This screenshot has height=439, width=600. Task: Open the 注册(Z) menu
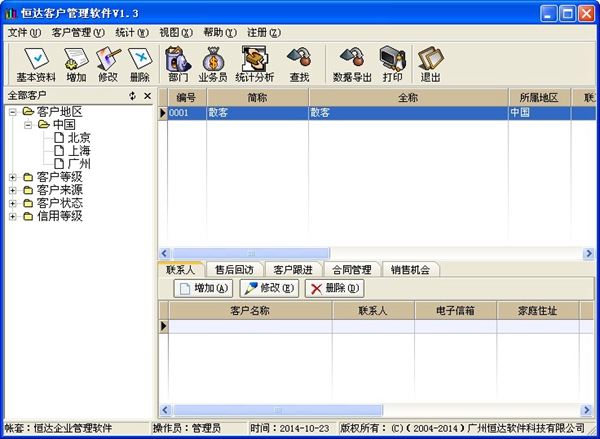[x=264, y=33]
